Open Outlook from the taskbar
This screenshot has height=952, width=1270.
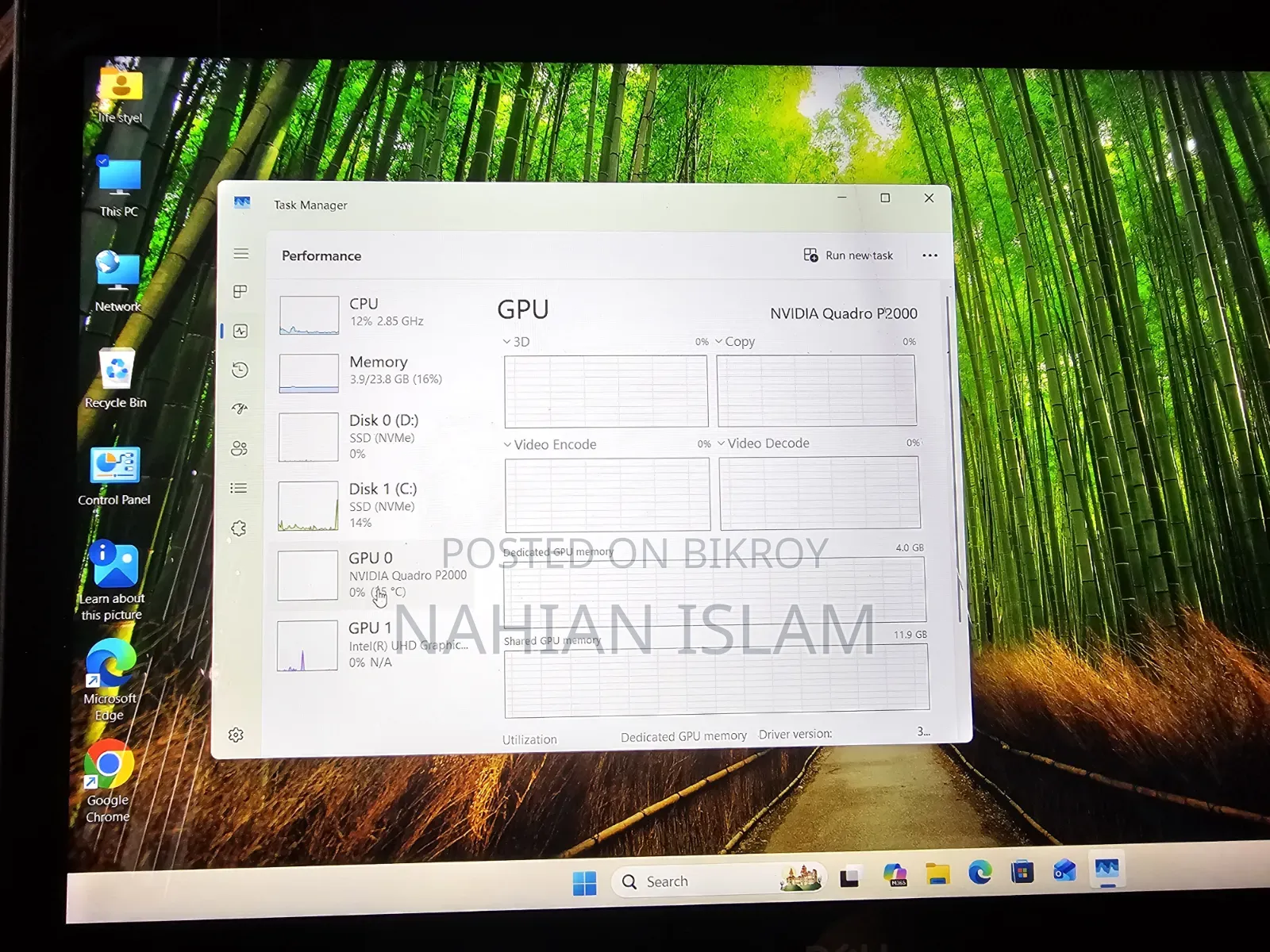click(1064, 871)
